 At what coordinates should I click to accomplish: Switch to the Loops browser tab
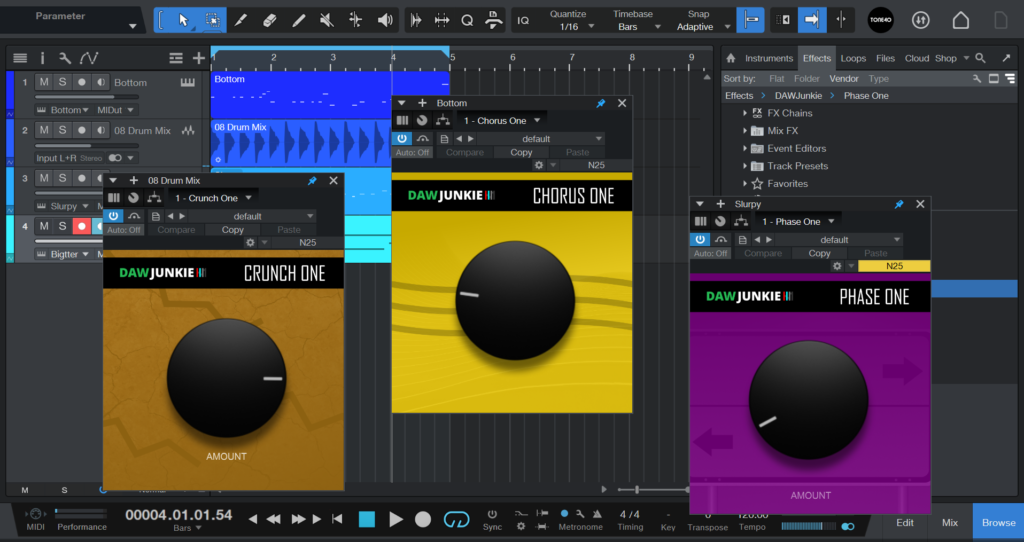[x=853, y=58]
